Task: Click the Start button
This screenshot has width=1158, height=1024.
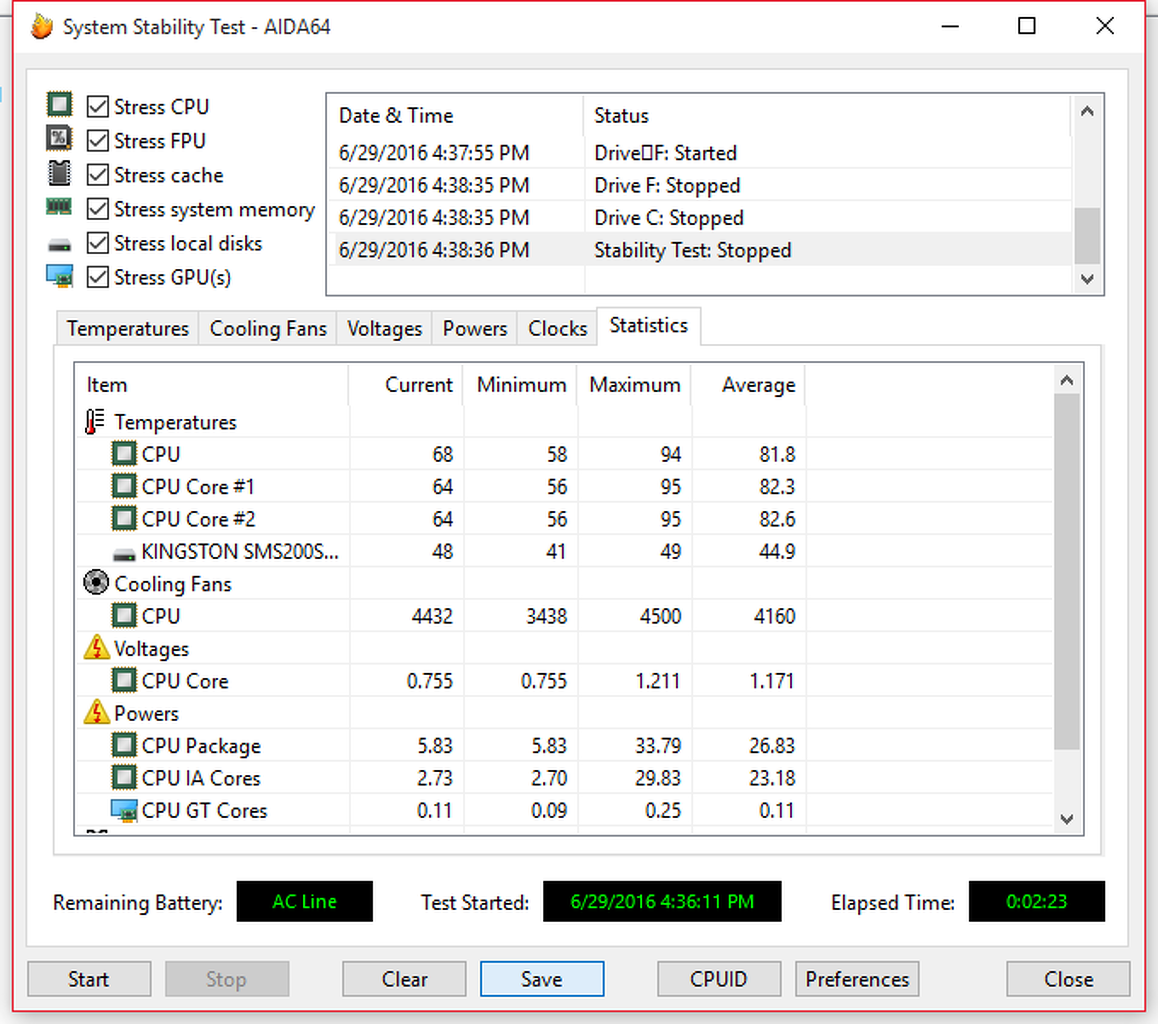Action: [x=89, y=979]
